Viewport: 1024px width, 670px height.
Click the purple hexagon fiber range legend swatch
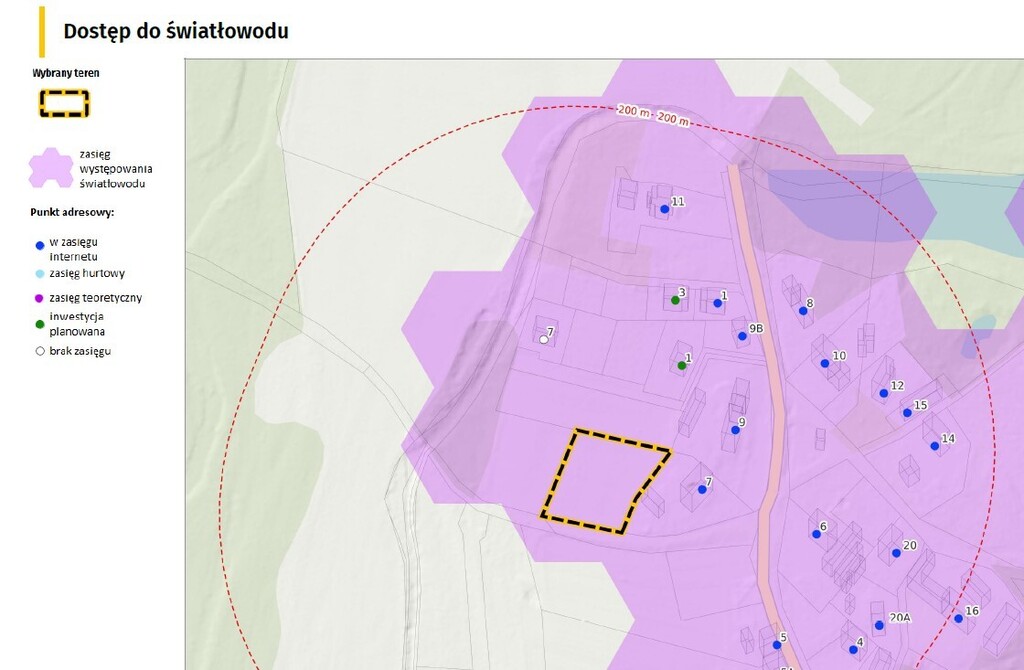pos(50,168)
